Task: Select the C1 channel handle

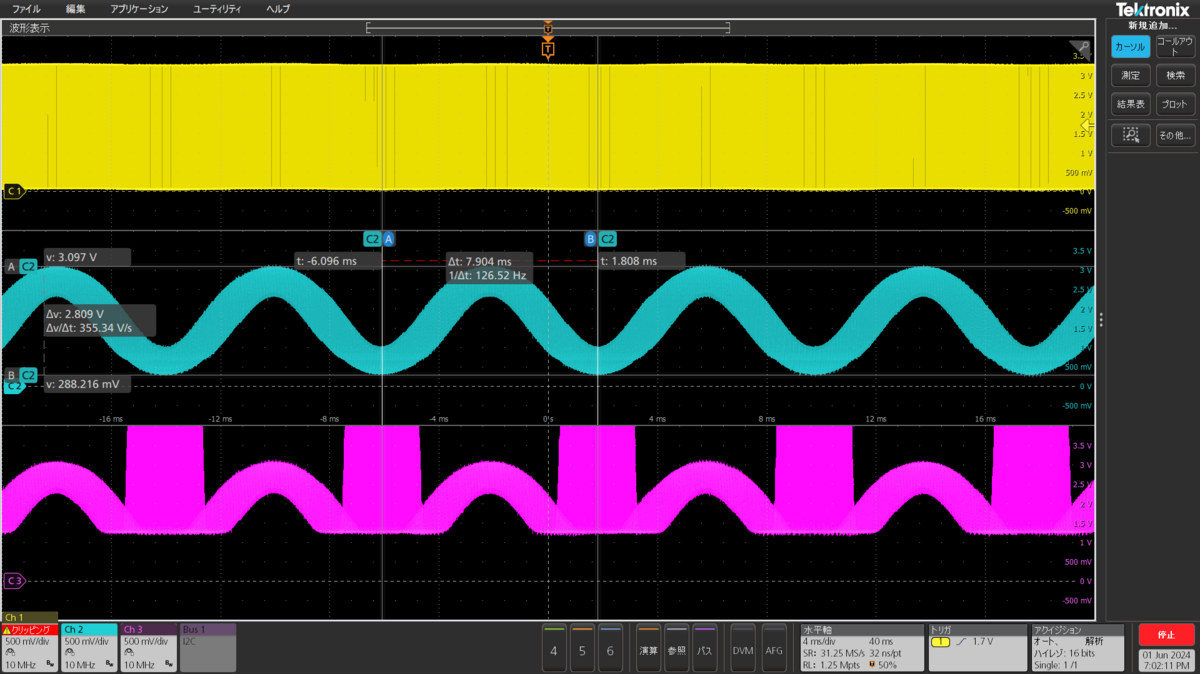Action: pyautogui.click(x=14, y=190)
